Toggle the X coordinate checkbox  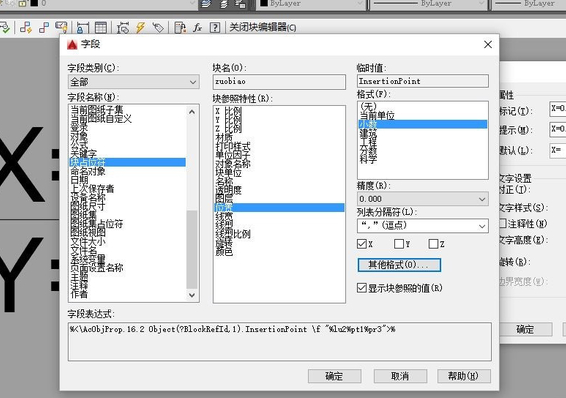tap(362, 244)
